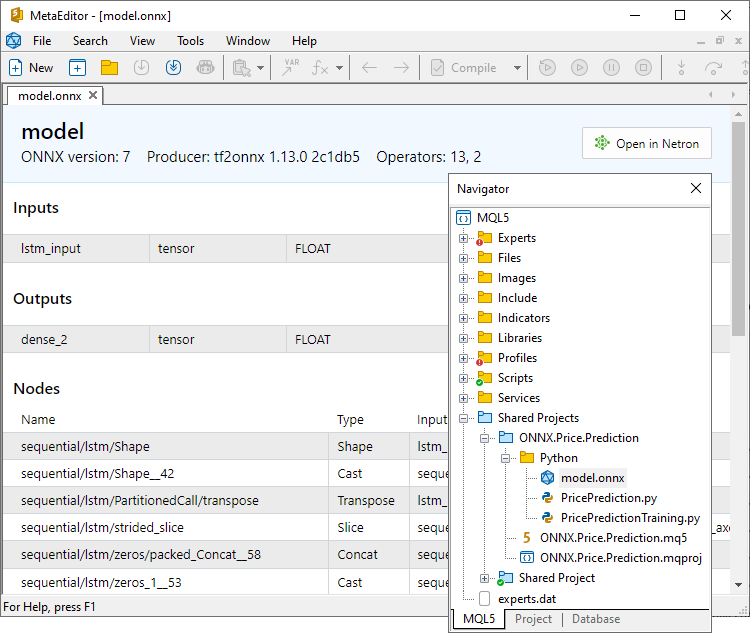
Task: Click the save (download arrow) icon
Action: pyautogui.click(x=142, y=68)
